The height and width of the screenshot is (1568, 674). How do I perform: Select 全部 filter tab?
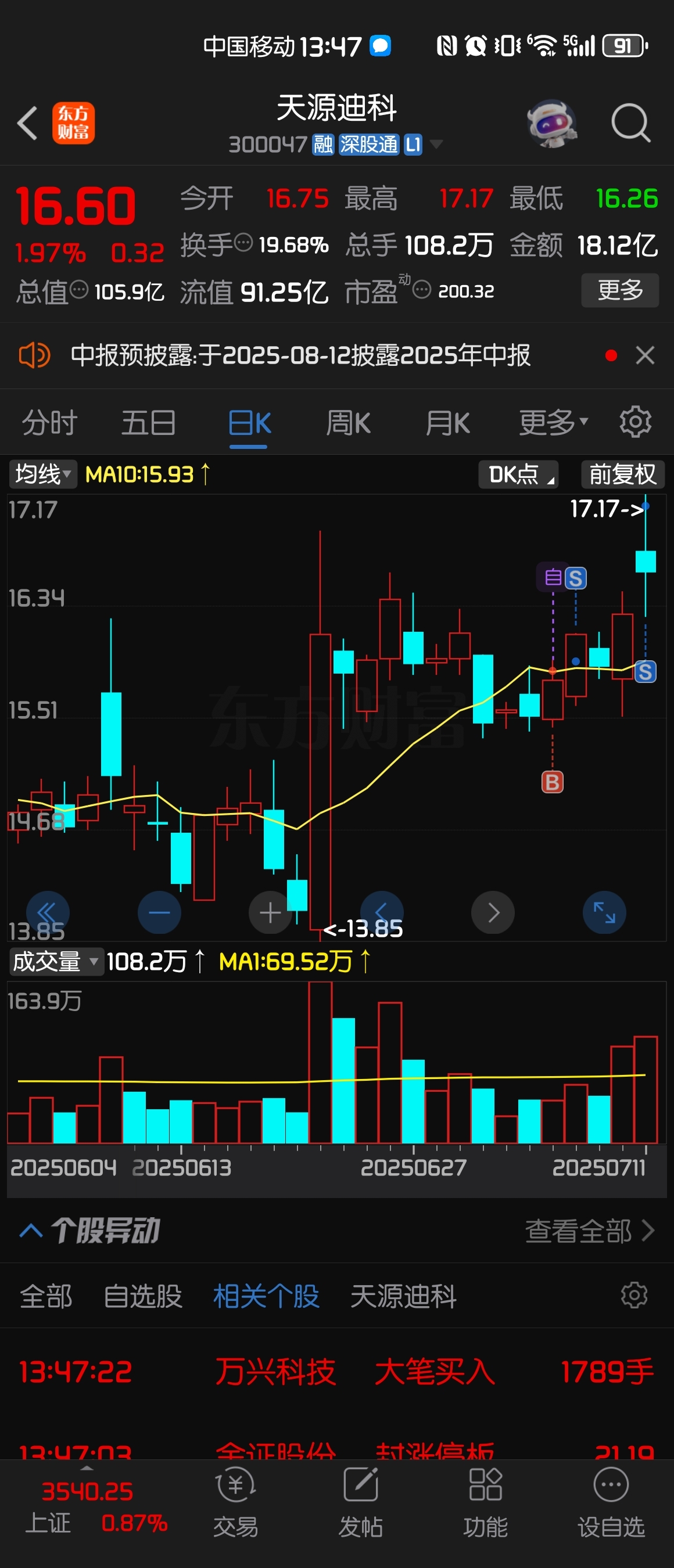46,1296
